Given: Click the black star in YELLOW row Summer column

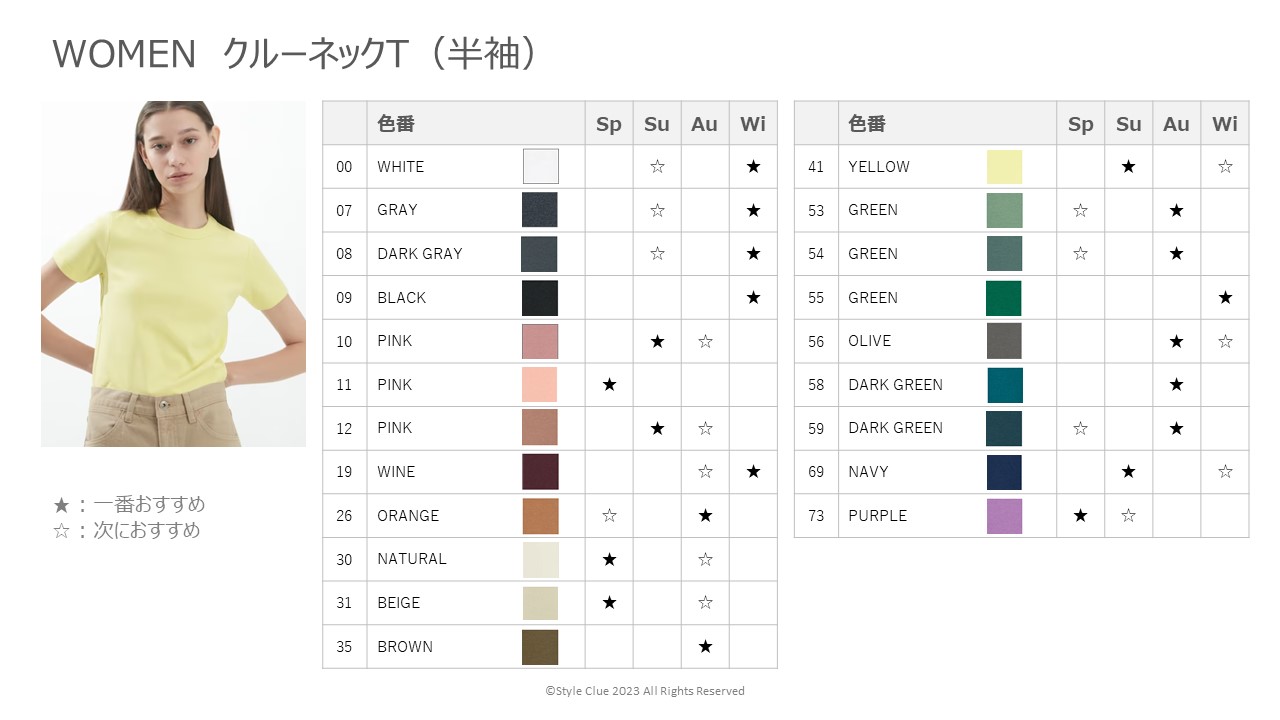Looking at the screenshot, I should click(x=1128, y=167).
